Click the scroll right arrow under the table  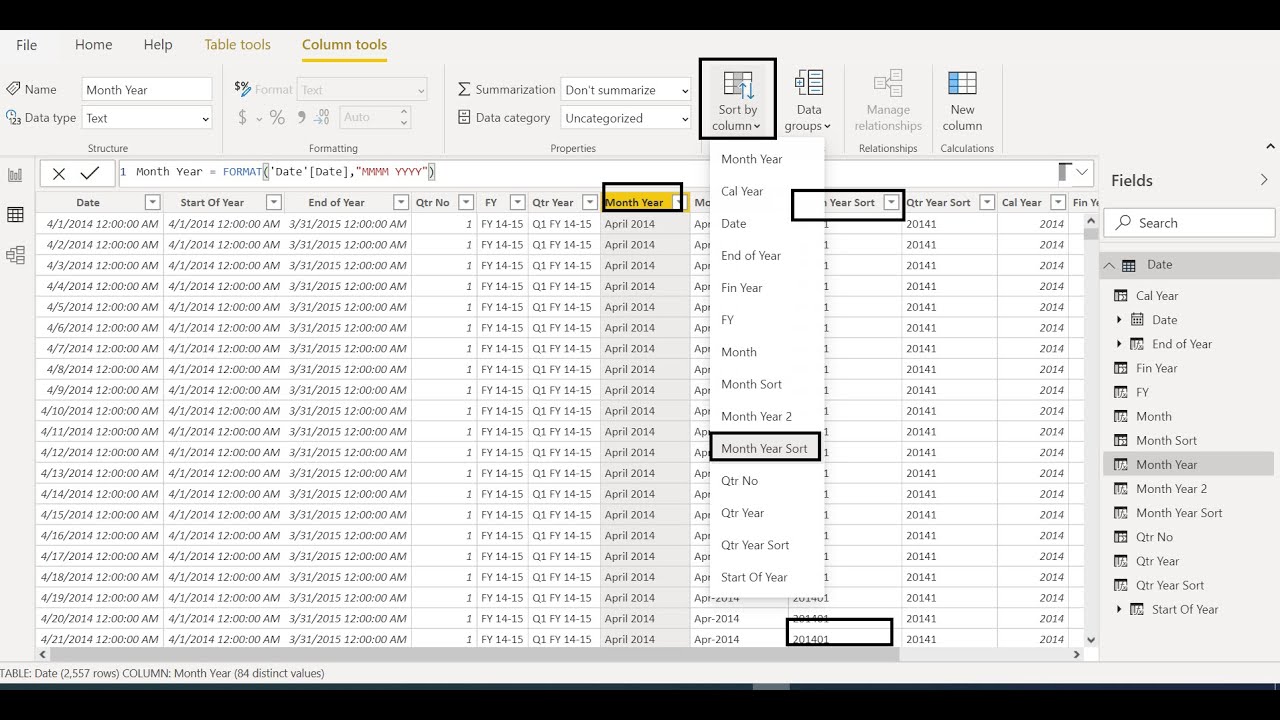(x=1077, y=655)
